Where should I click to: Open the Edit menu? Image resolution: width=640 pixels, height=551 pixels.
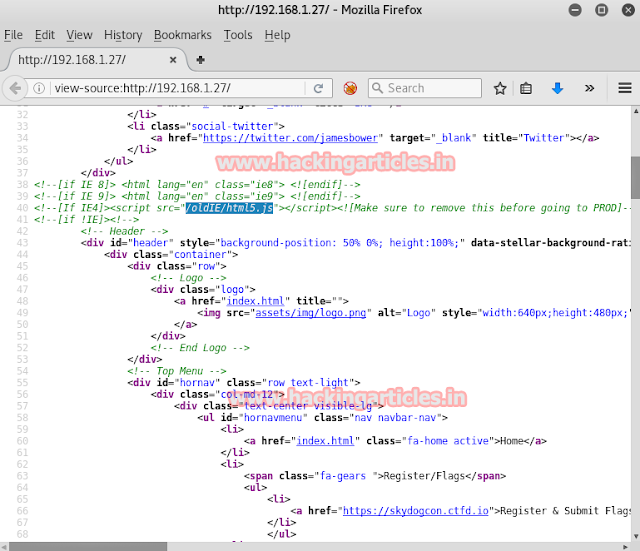[44, 35]
